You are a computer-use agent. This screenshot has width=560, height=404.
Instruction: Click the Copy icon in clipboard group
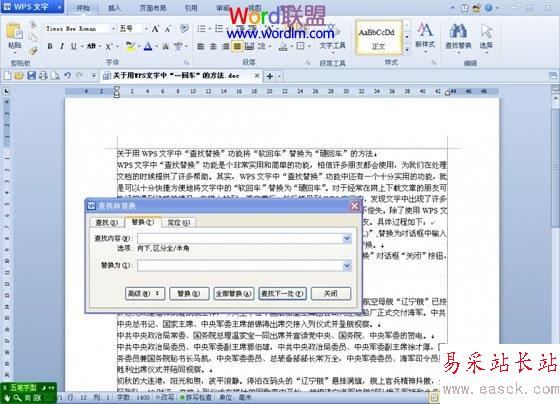click(x=33, y=38)
